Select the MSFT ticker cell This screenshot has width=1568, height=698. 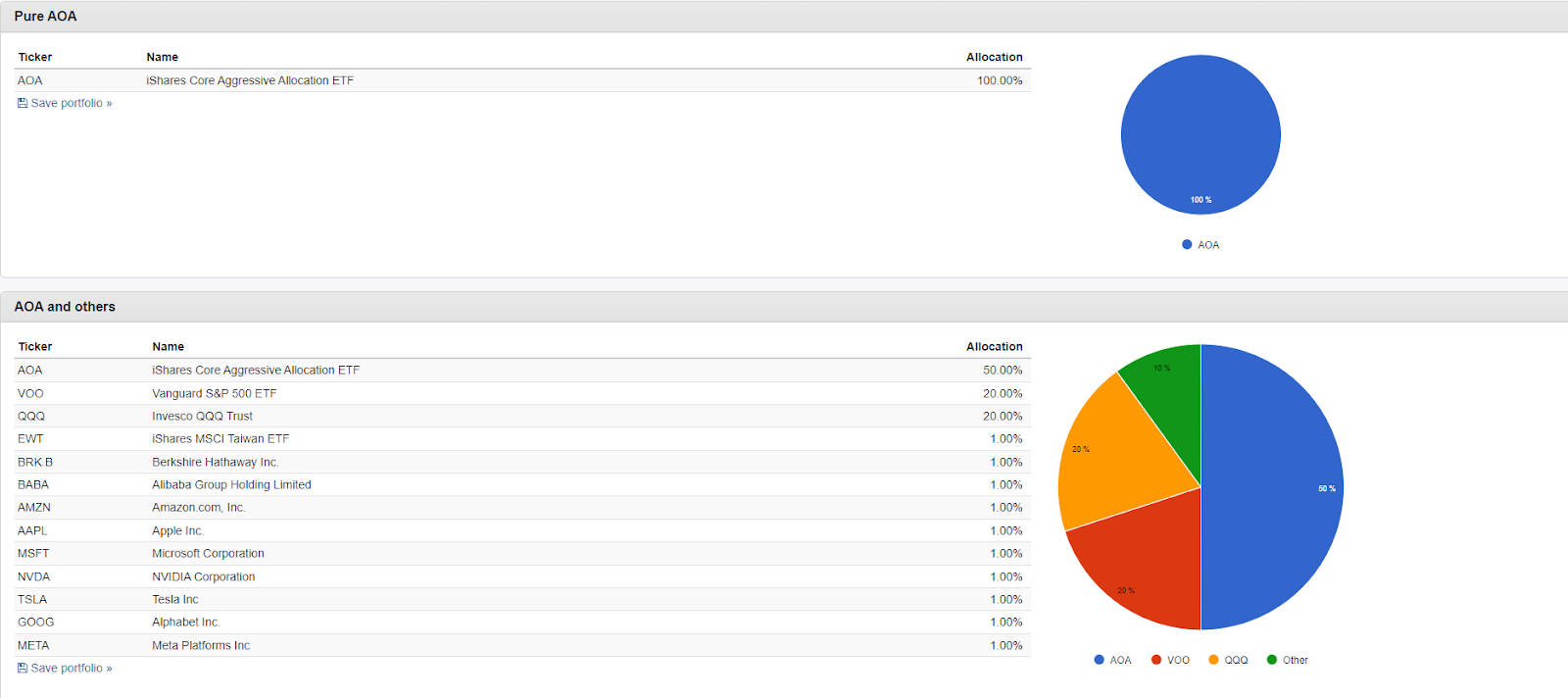pos(33,553)
